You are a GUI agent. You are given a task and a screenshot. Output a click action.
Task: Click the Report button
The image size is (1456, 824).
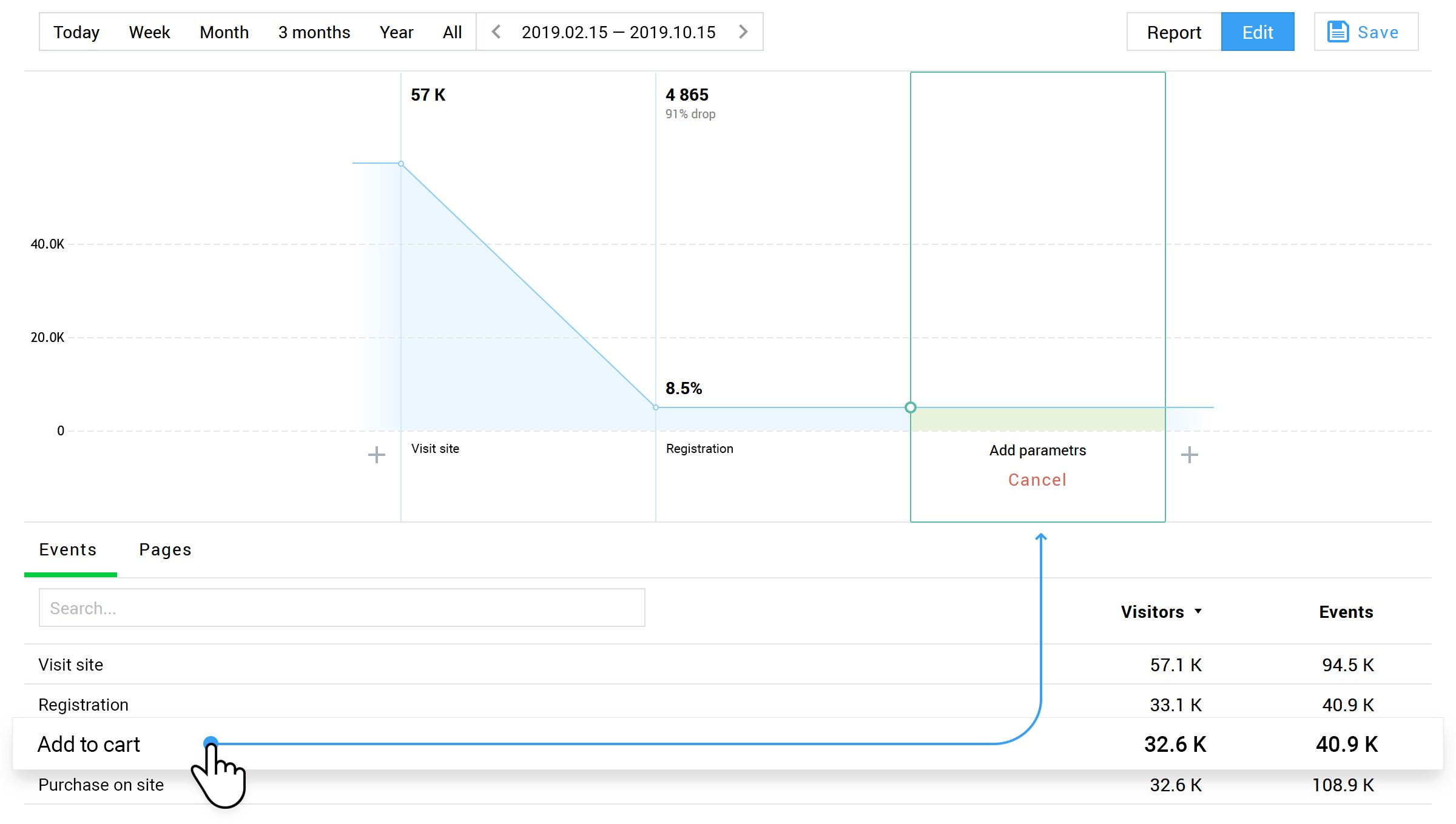coord(1174,33)
